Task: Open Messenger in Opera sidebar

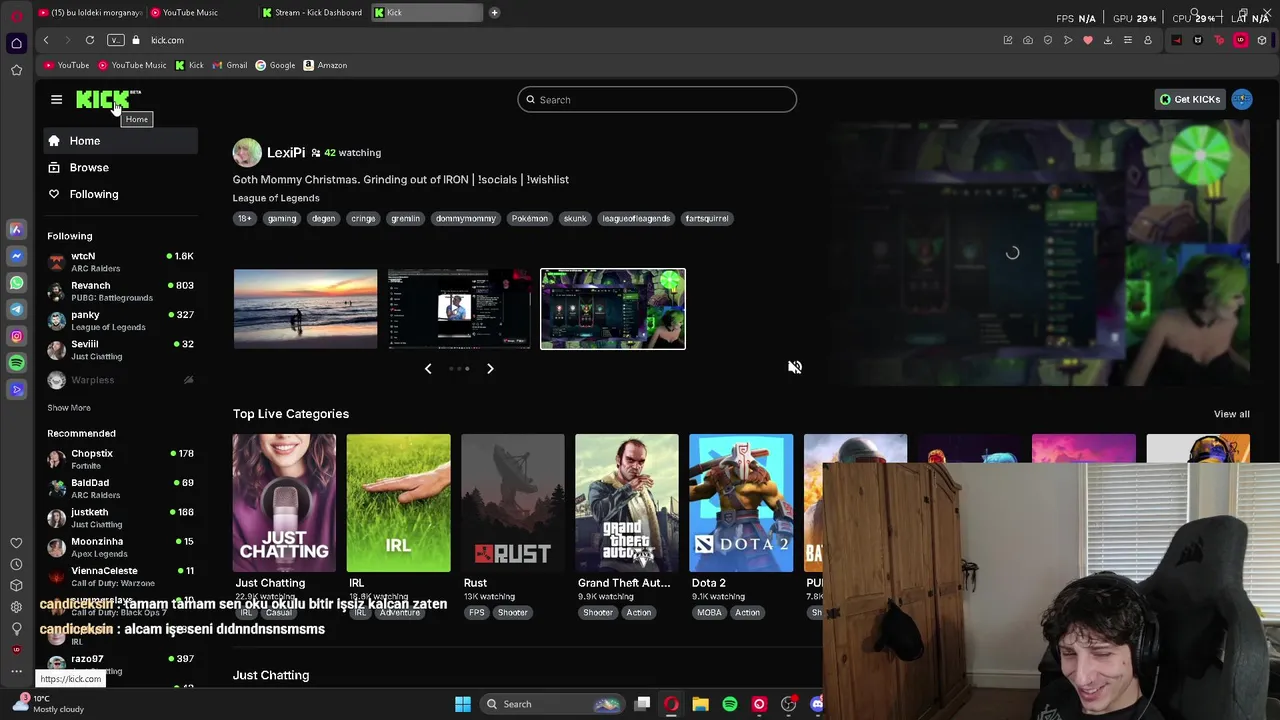Action: [x=16, y=256]
